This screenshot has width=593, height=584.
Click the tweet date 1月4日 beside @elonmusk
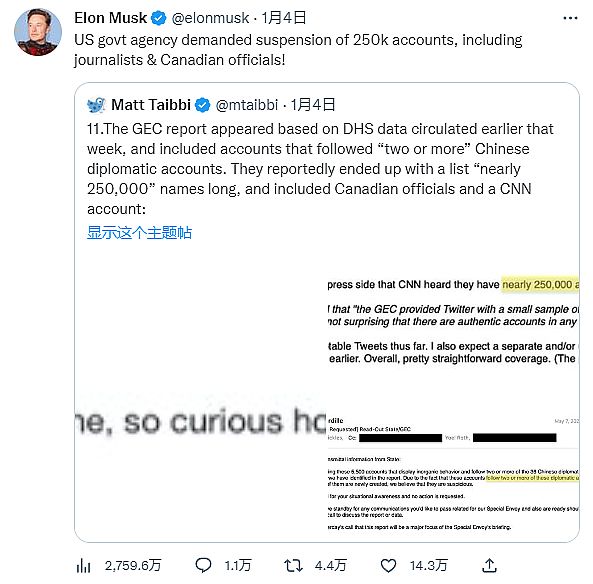pos(284,18)
